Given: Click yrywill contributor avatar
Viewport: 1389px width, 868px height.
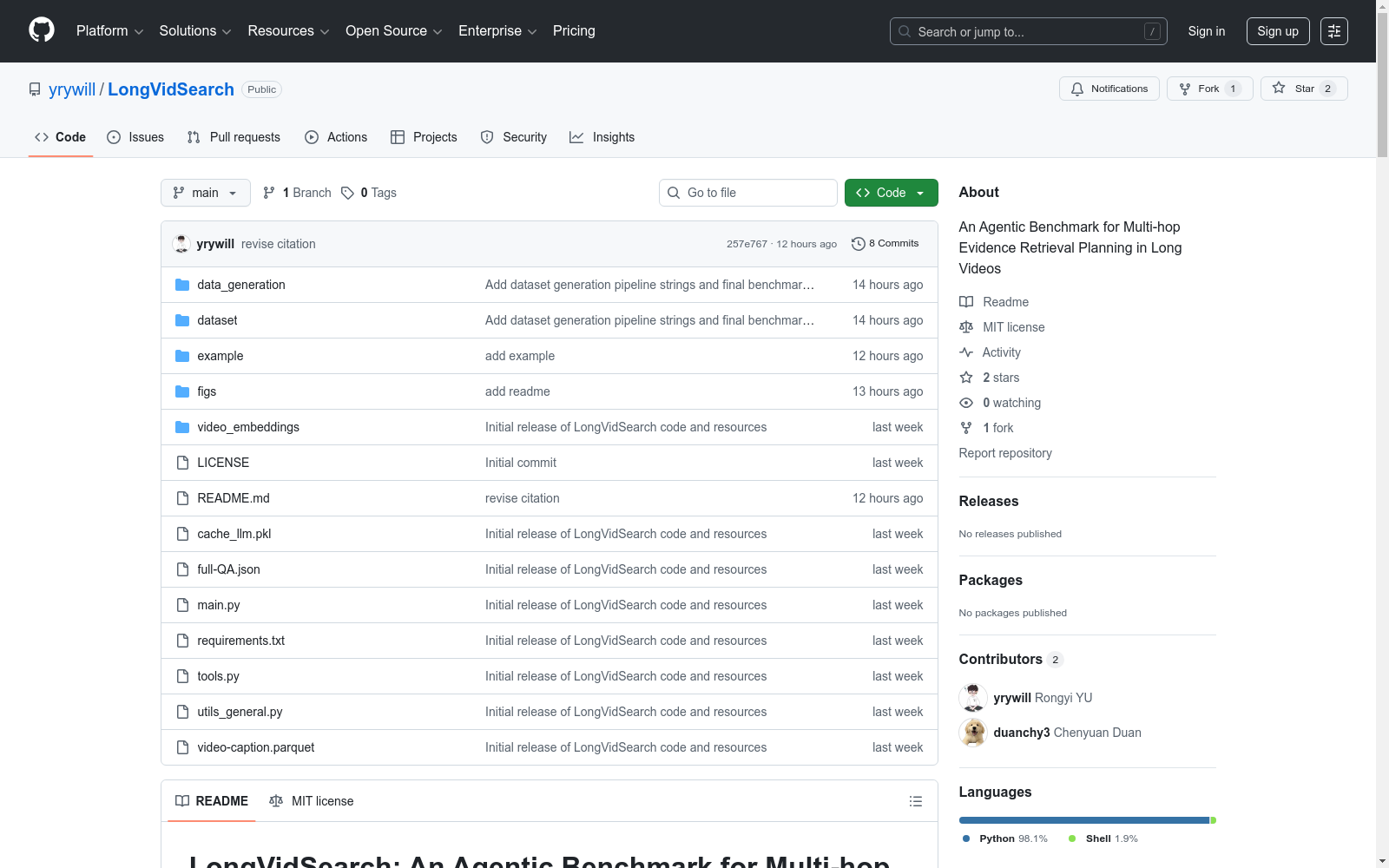Looking at the screenshot, I should (x=973, y=698).
